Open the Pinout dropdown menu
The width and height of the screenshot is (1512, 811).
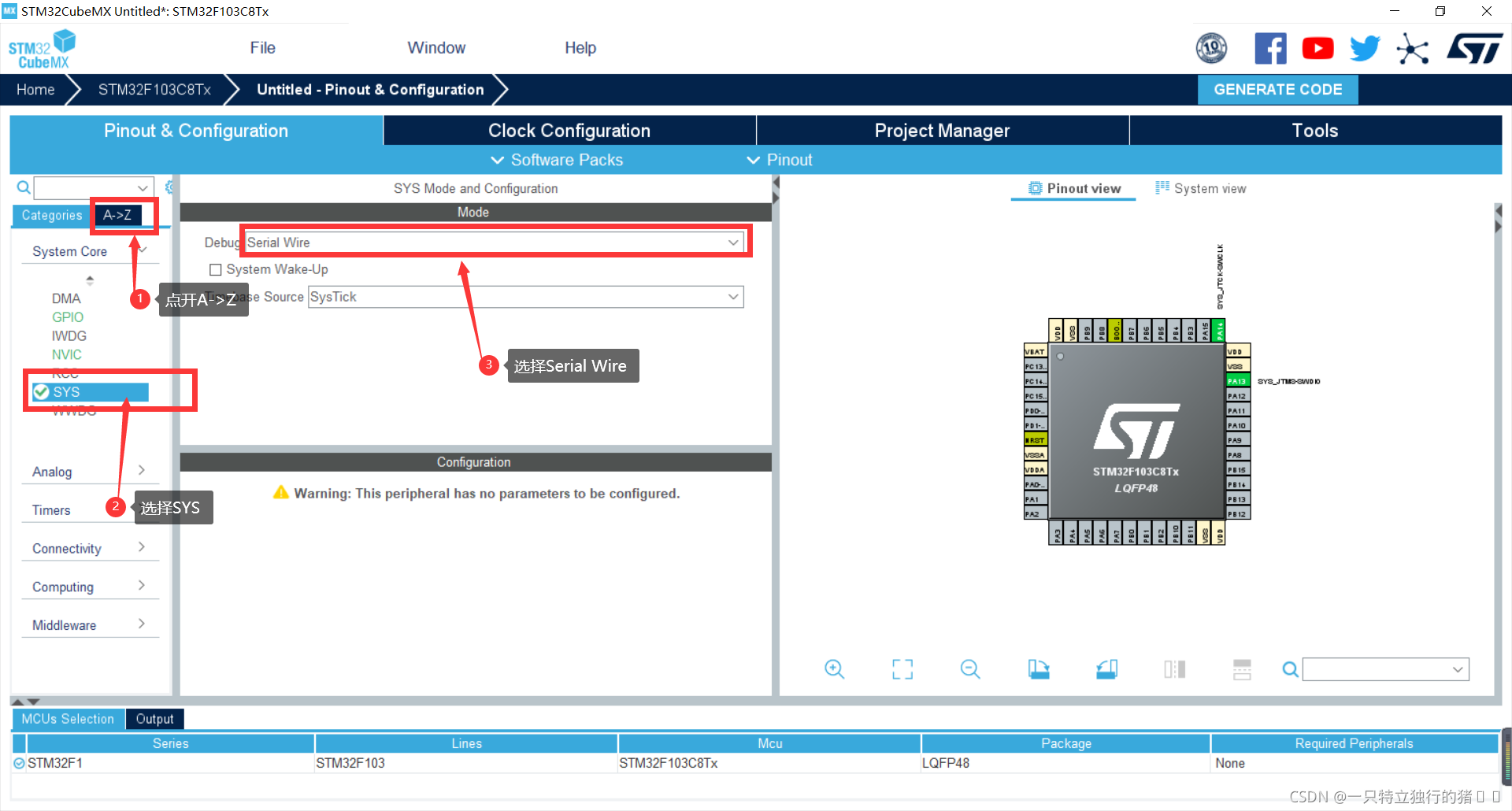coord(780,160)
